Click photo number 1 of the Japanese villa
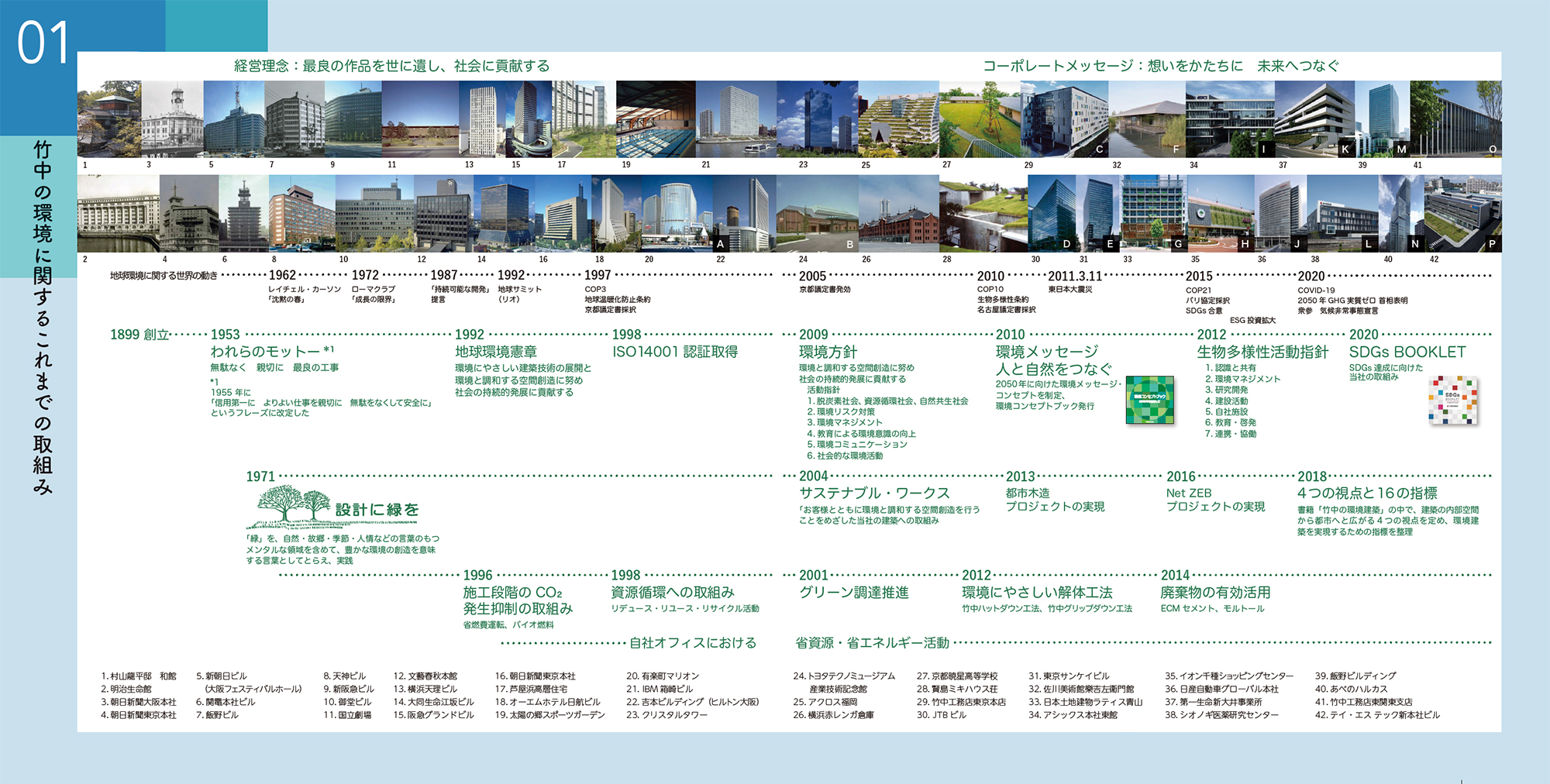Screen dimensions: 1550x784 (x=109, y=119)
